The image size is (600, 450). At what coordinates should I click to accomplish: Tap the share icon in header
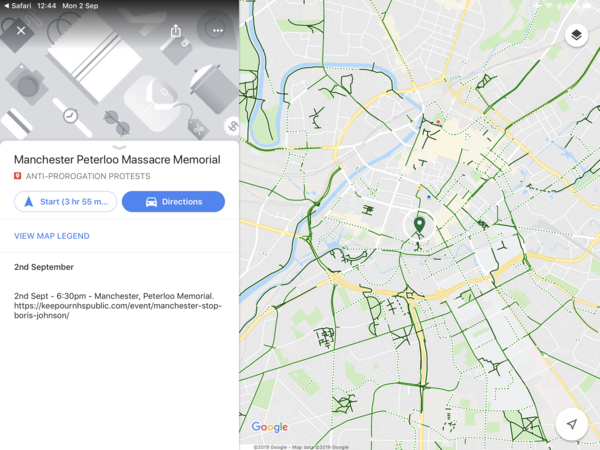(x=176, y=30)
